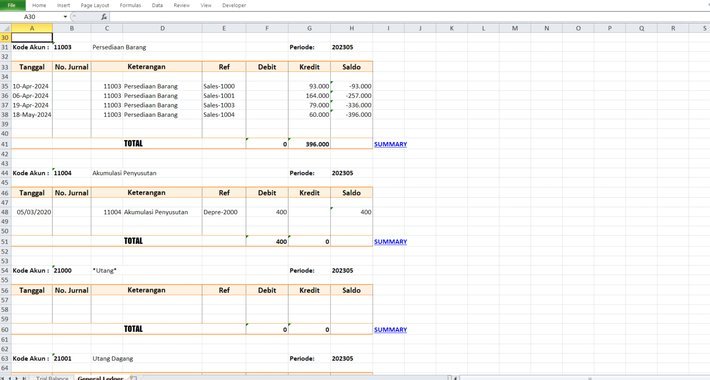710x380 pixels.
Task: Switch to the Home ribbon tab
Action: 39,5
